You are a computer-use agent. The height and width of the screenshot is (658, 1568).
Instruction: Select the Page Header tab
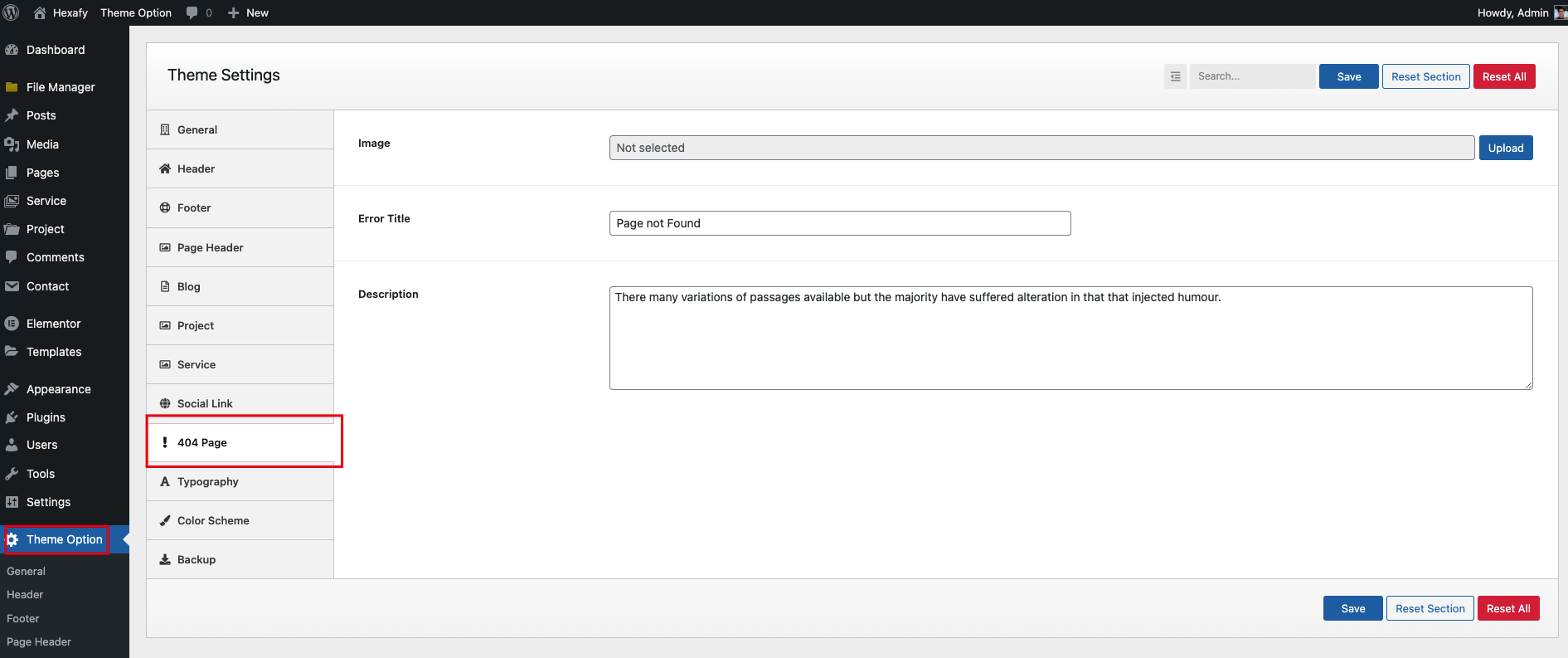point(240,247)
